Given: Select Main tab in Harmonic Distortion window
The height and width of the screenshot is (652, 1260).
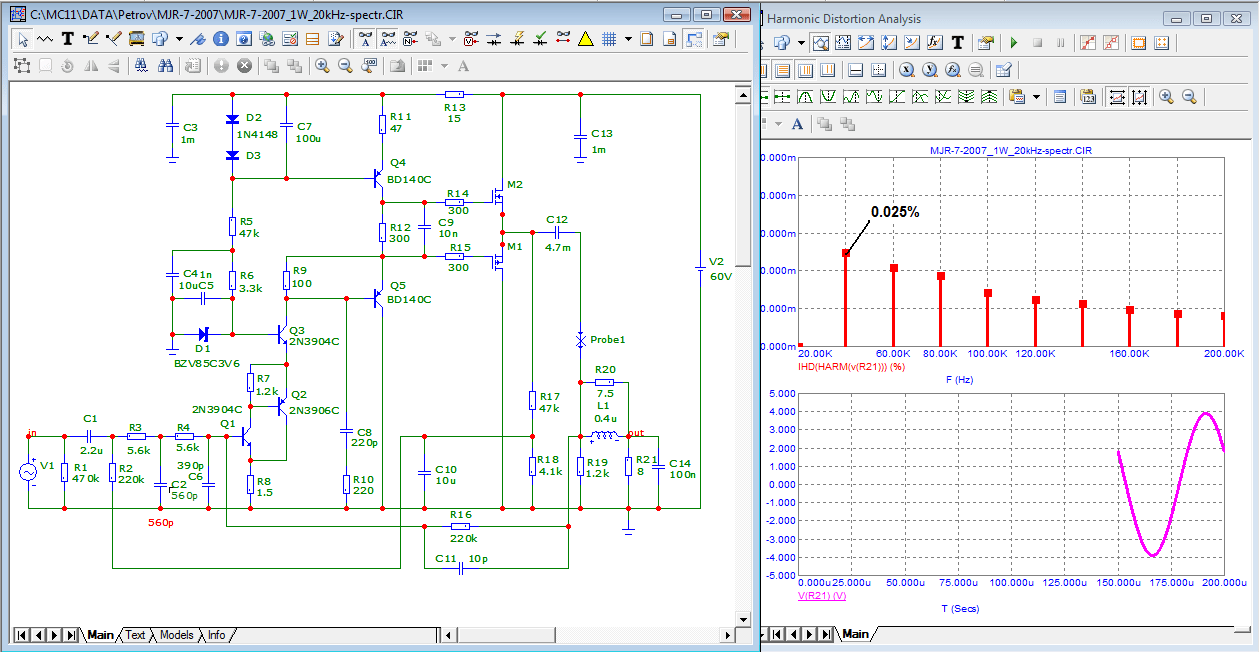Looking at the screenshot, I should pyautogui.click(x=855, y=634).
